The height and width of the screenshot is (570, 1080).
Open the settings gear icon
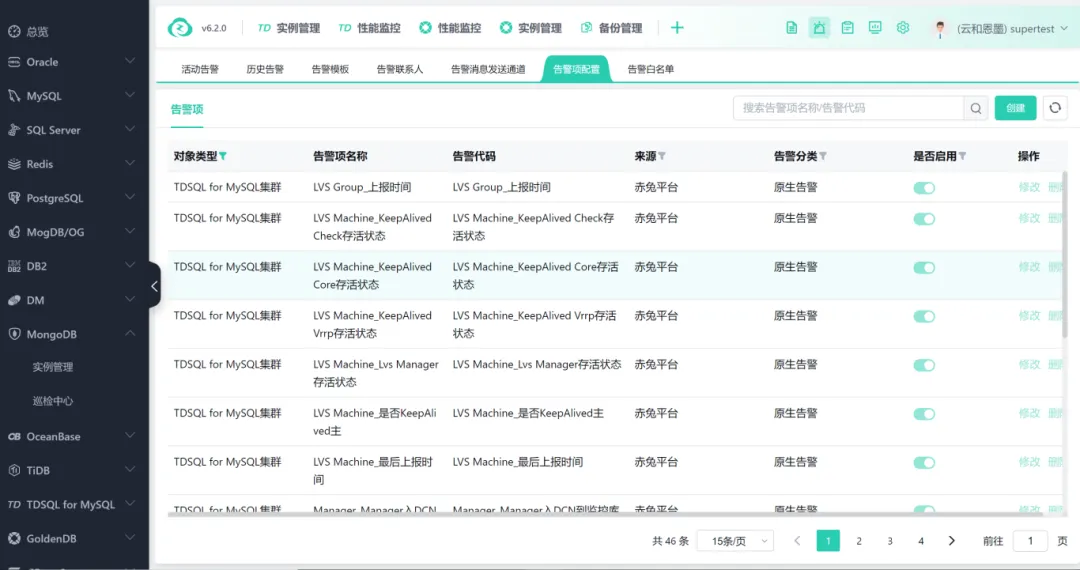click(x=903, y=28)
